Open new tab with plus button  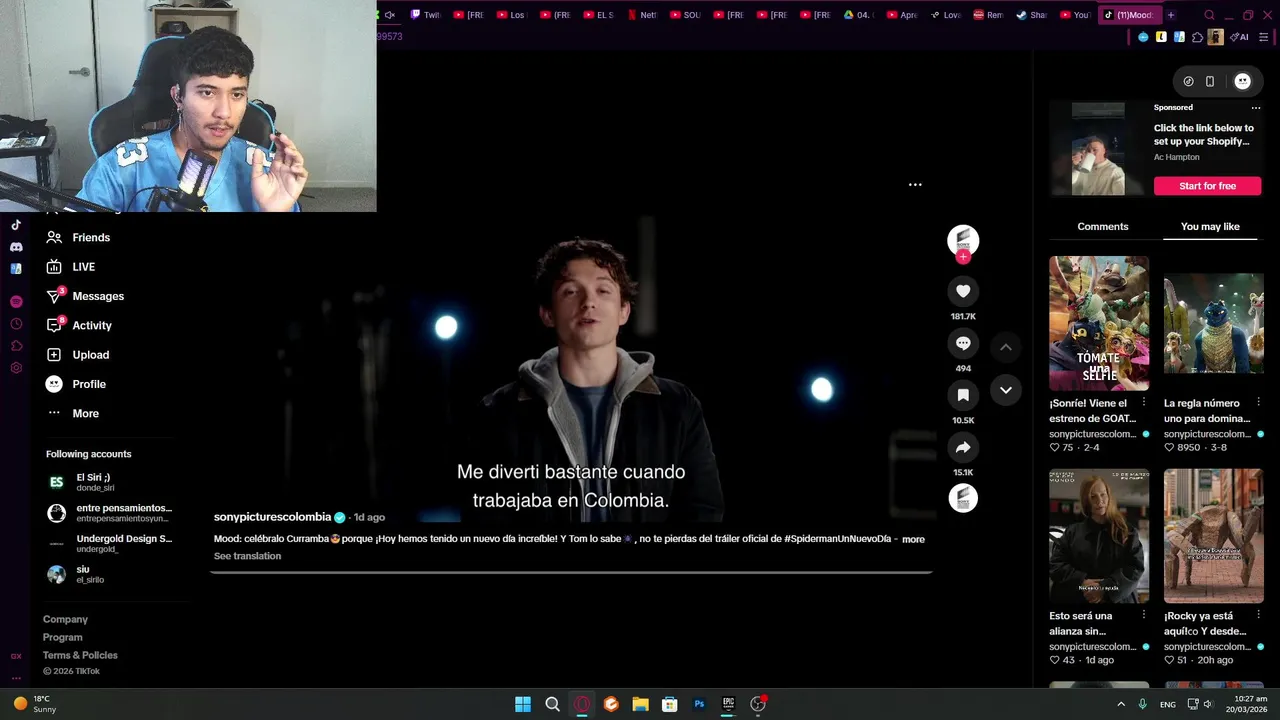1171,15
